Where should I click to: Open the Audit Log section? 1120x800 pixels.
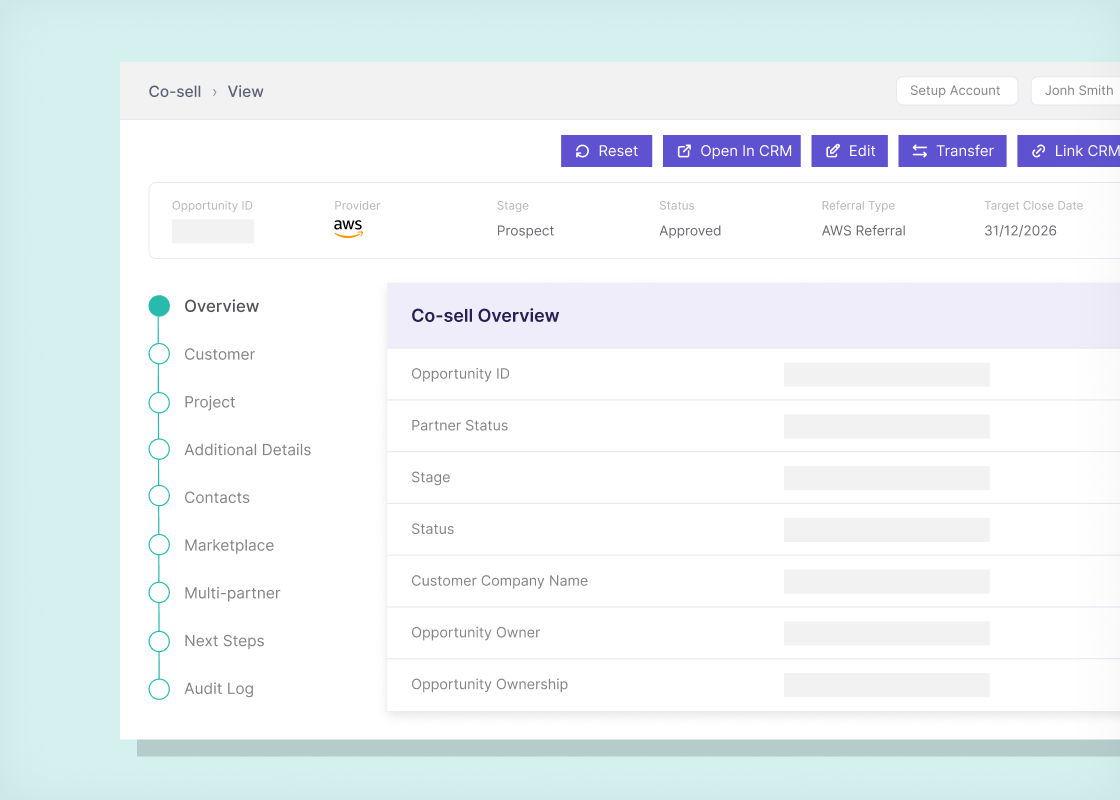click(219, 689)
